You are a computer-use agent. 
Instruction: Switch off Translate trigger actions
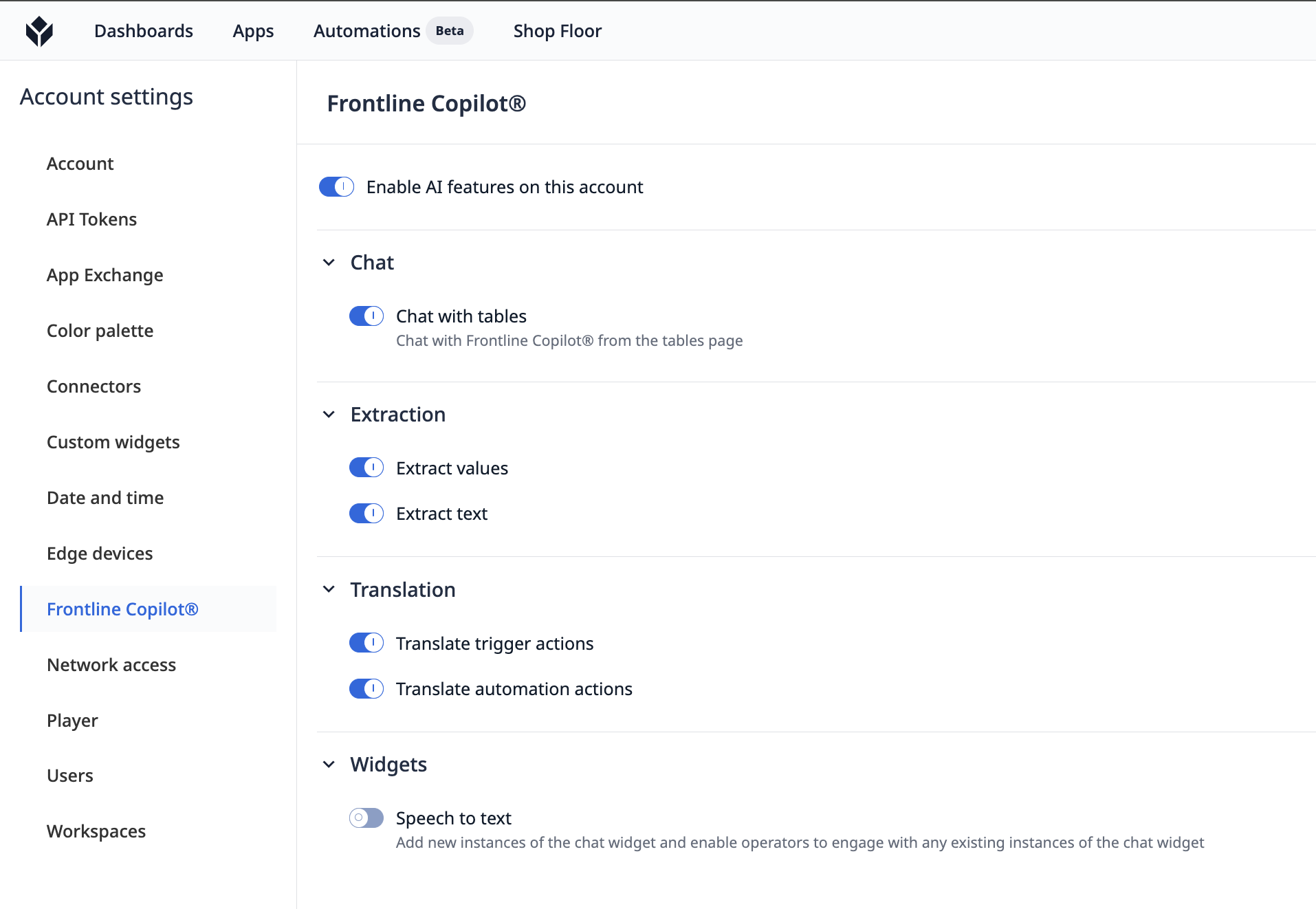tap(366, 643)
